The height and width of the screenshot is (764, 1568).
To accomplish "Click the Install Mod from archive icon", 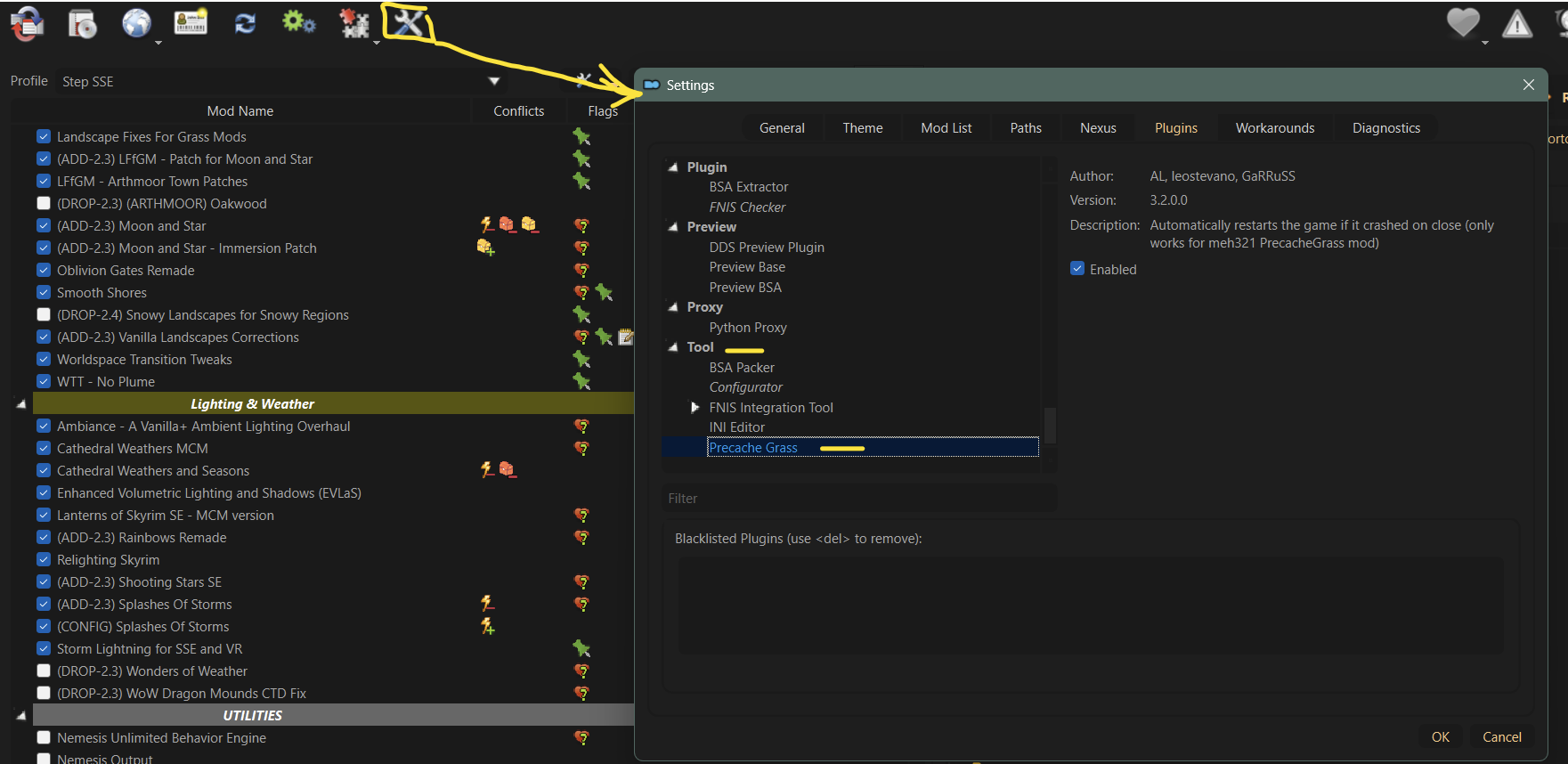I will 82,24.
